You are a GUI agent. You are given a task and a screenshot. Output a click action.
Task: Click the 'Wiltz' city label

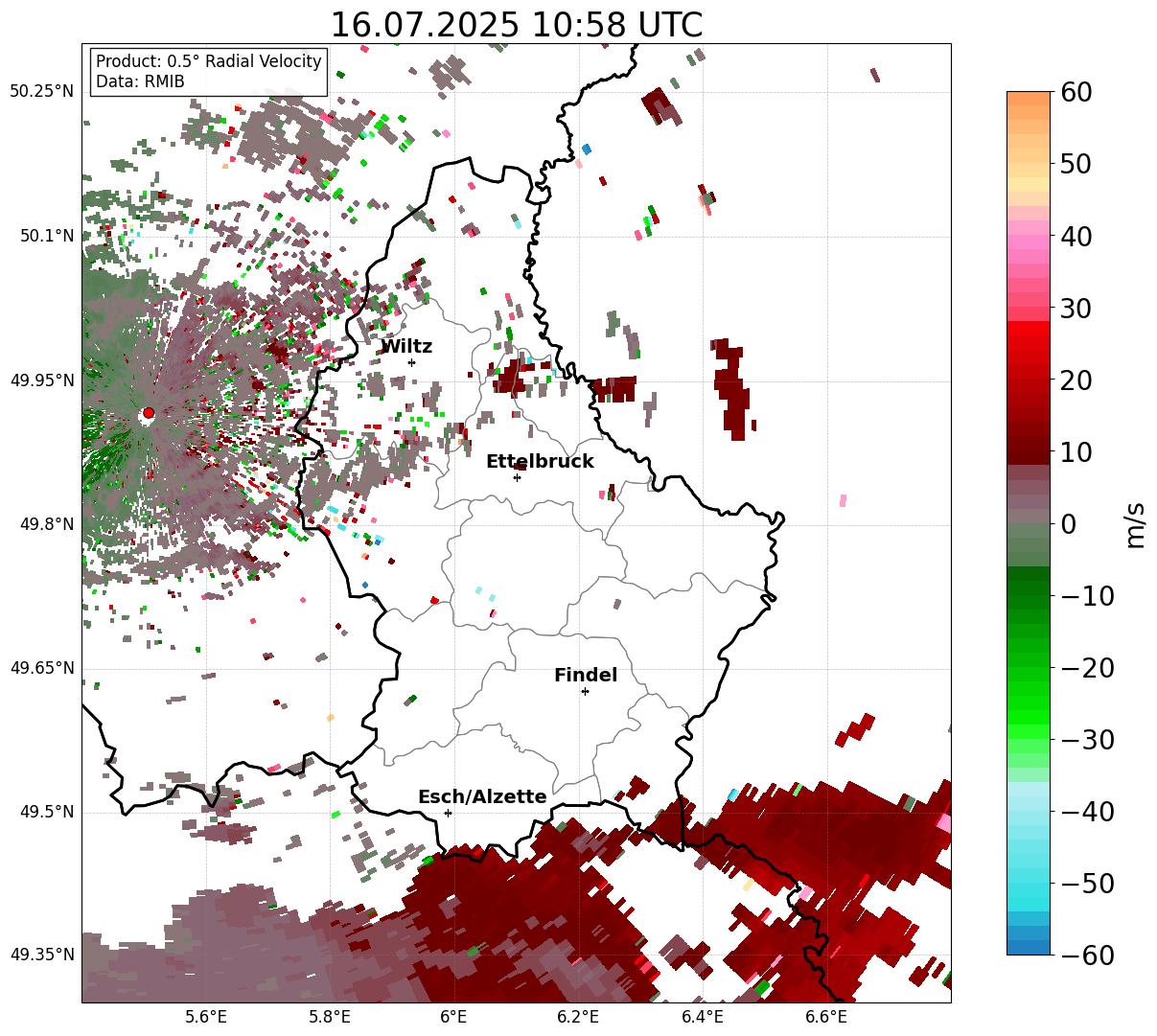(406, 347)
